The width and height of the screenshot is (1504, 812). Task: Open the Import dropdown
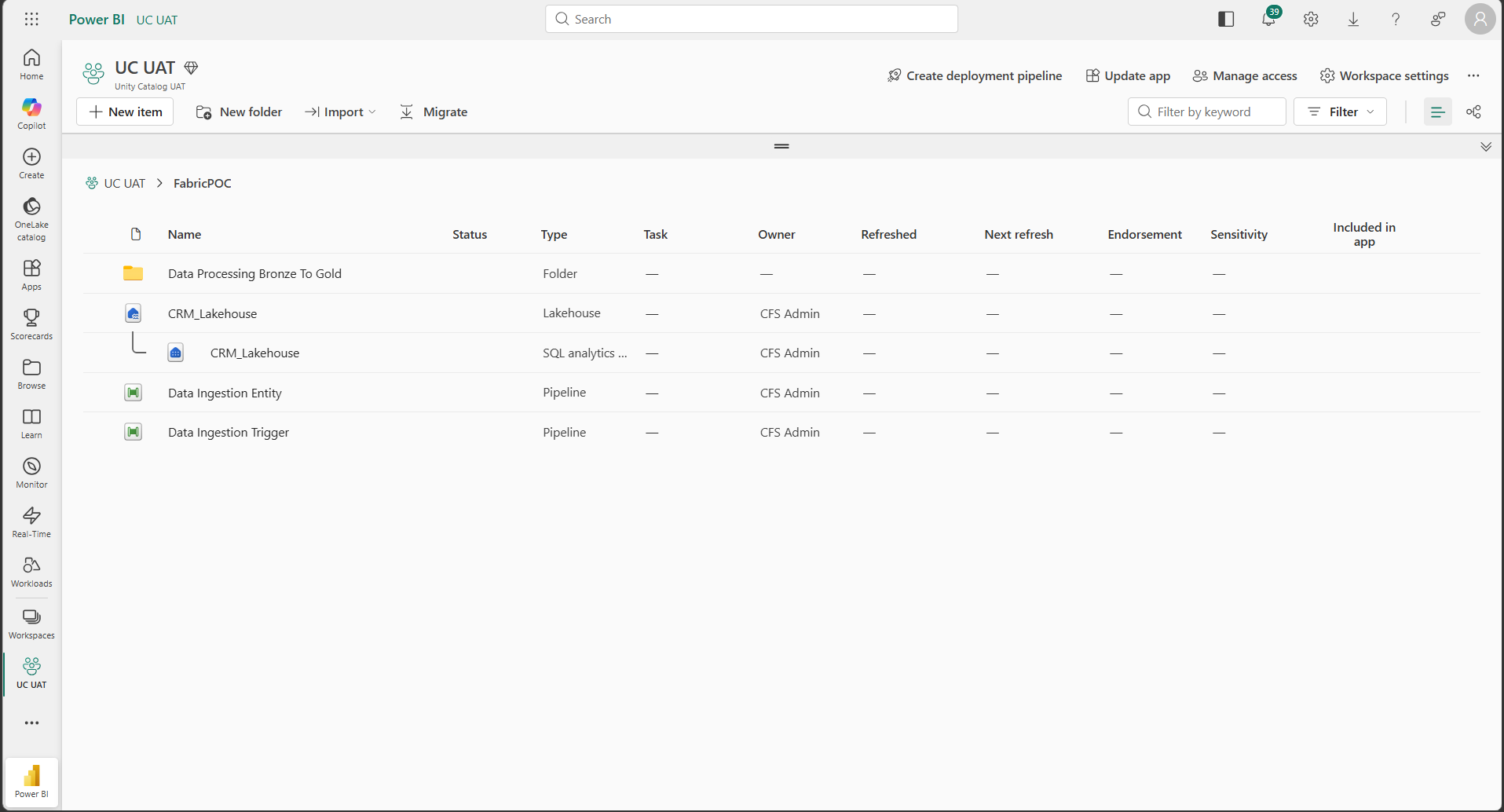pyautogui.click(x=341, y=112)
